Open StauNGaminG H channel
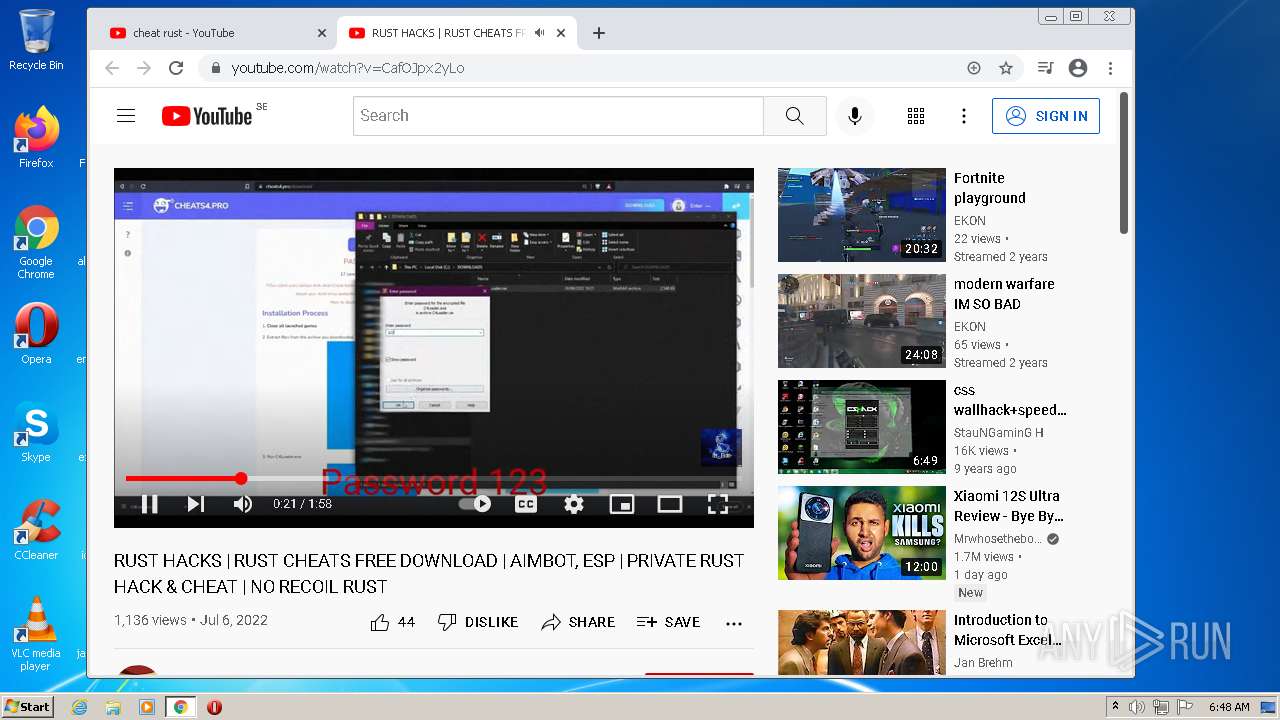Viewport: 1280px width, 720px height. (x=998, y=433)
